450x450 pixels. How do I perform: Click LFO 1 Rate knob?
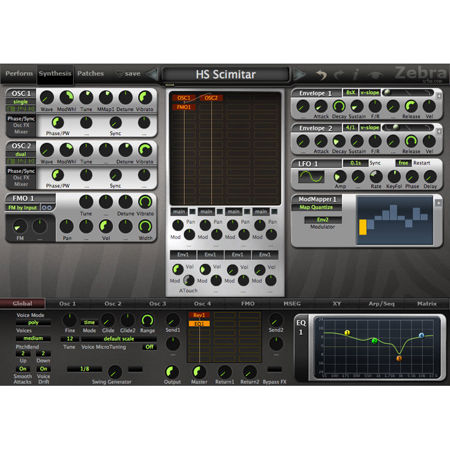click(x=376, y=176)
